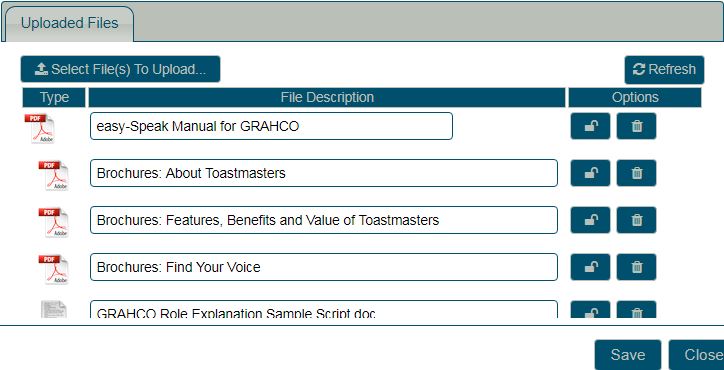
Task: Delete easy-Speak Manual for GRAHCO file
Action: tap(636, 126)
